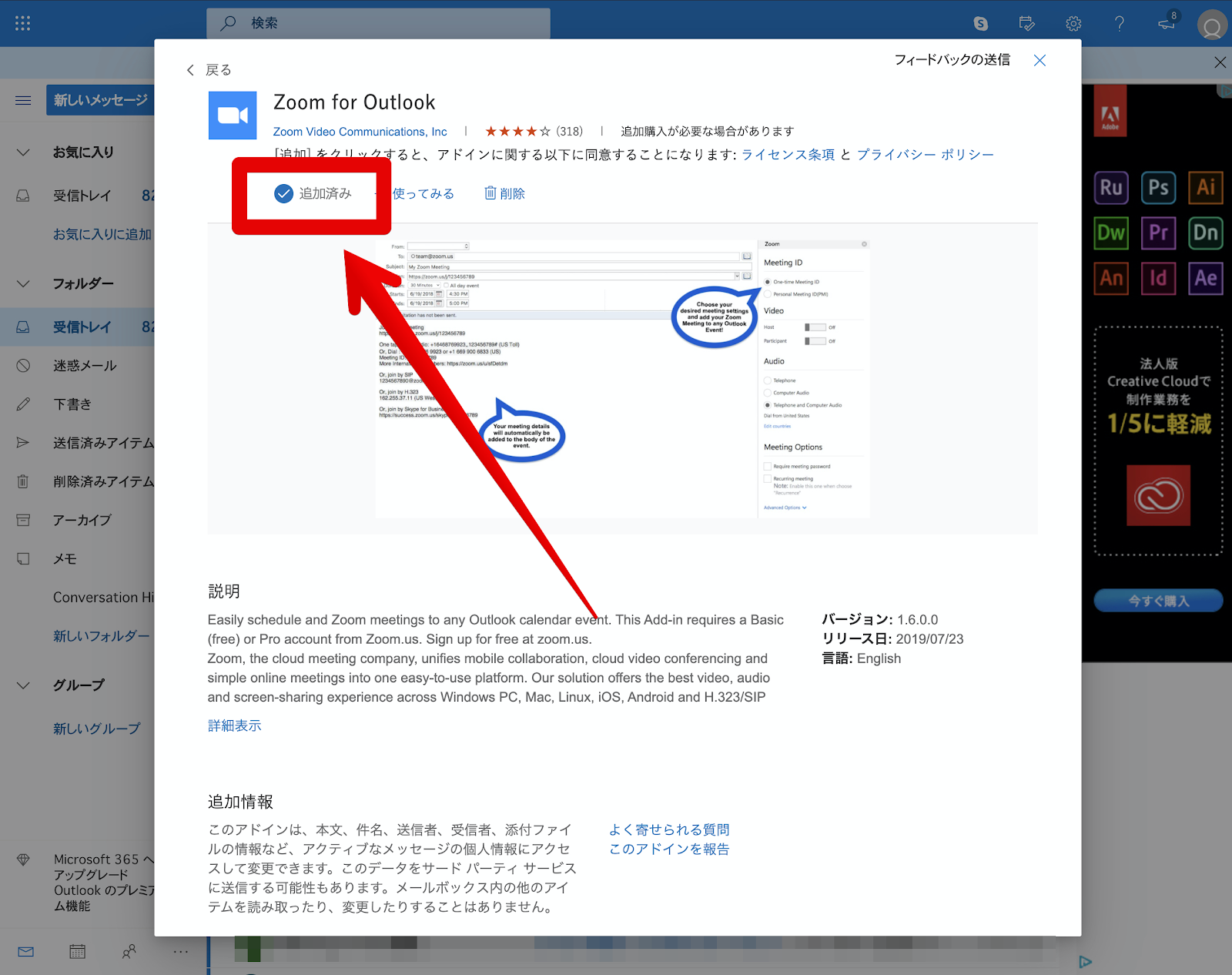Click the Ru Adobe Rush icon
Image resolution: width=1232 pixels, height=975 pixels.
pos(1111,188)
